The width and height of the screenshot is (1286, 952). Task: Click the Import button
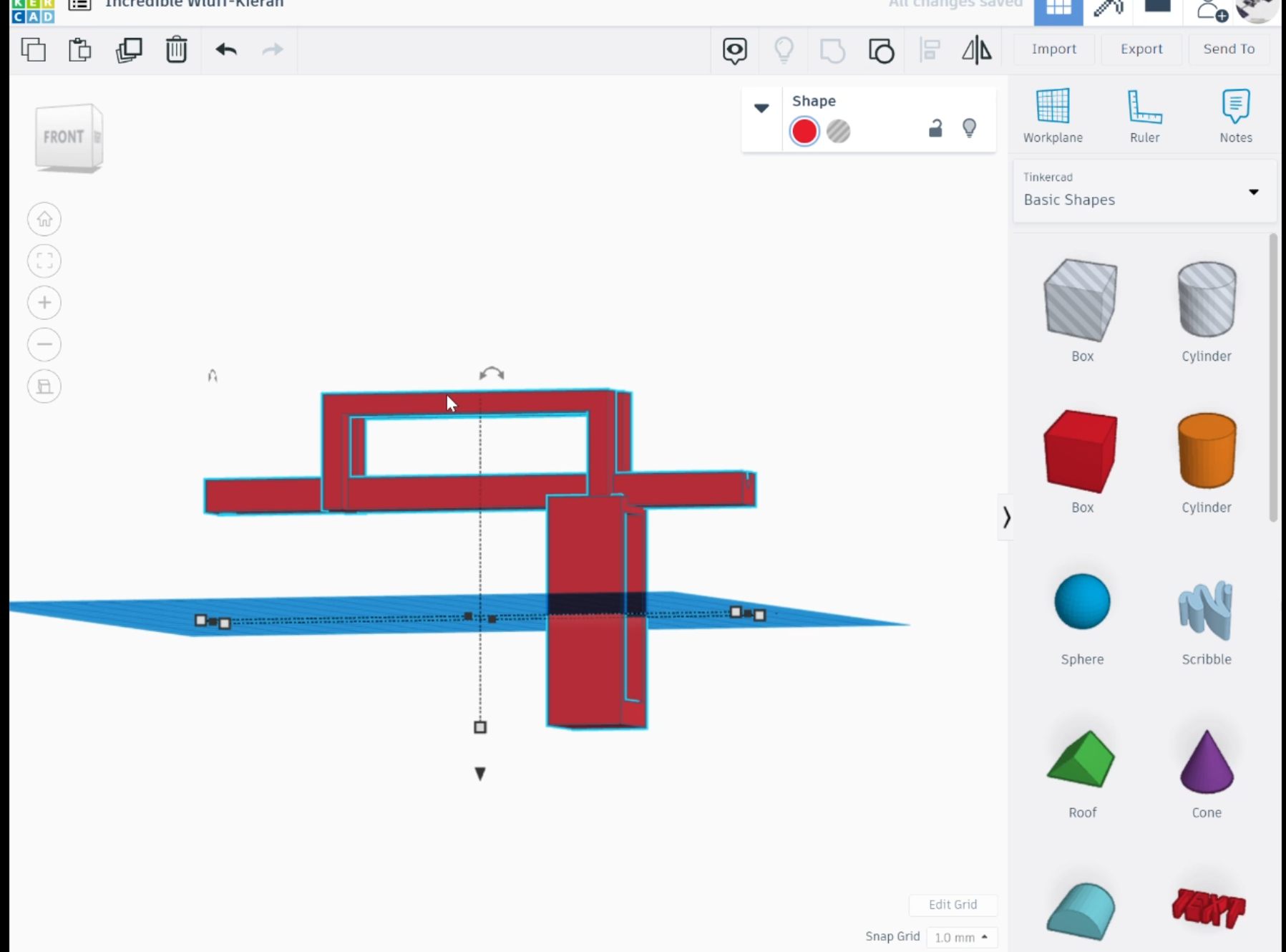click(x=1053, y=49)
